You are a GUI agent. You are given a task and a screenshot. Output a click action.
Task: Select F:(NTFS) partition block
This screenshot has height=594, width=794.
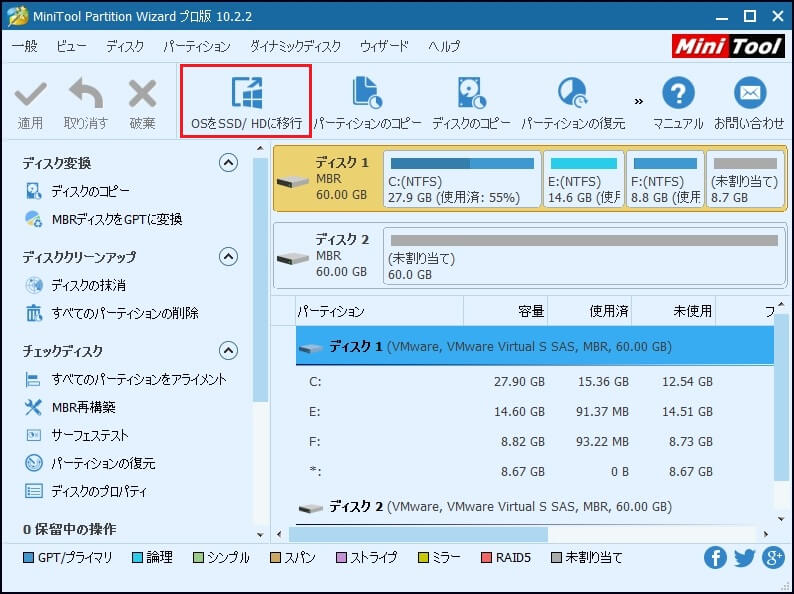(x=665, y=179)
